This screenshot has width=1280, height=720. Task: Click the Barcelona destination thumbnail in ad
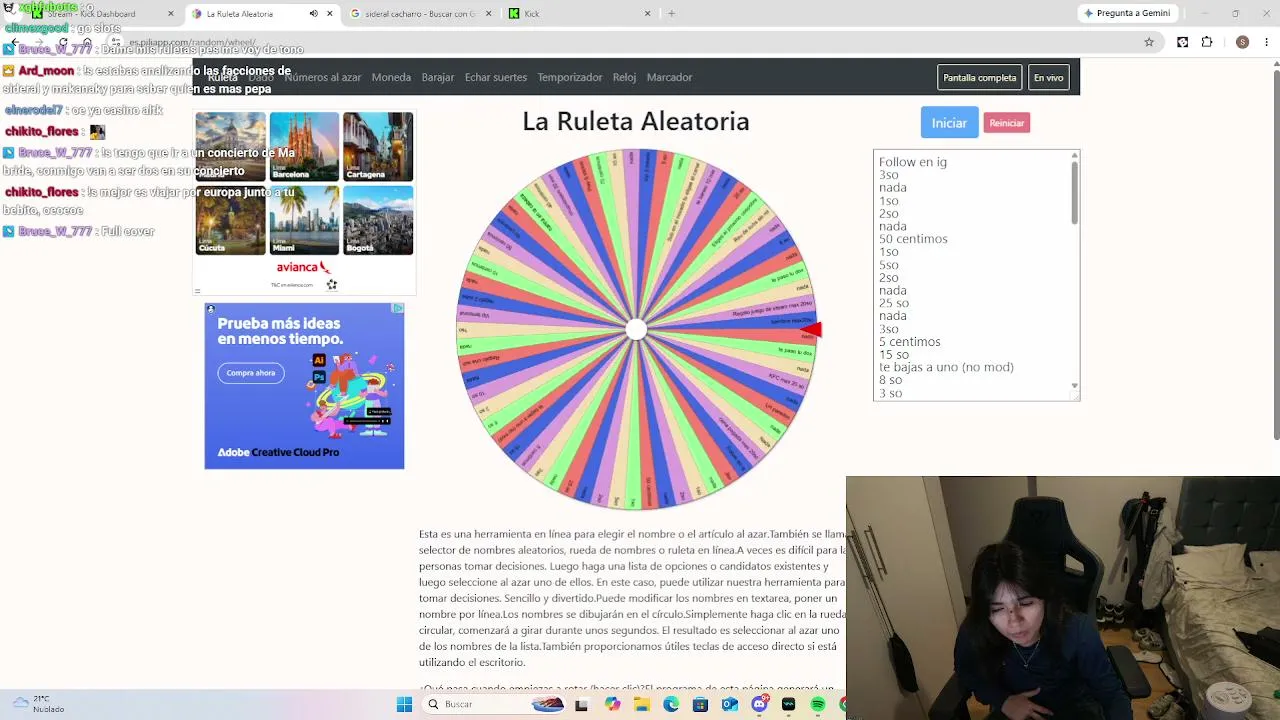click(304, 146)
